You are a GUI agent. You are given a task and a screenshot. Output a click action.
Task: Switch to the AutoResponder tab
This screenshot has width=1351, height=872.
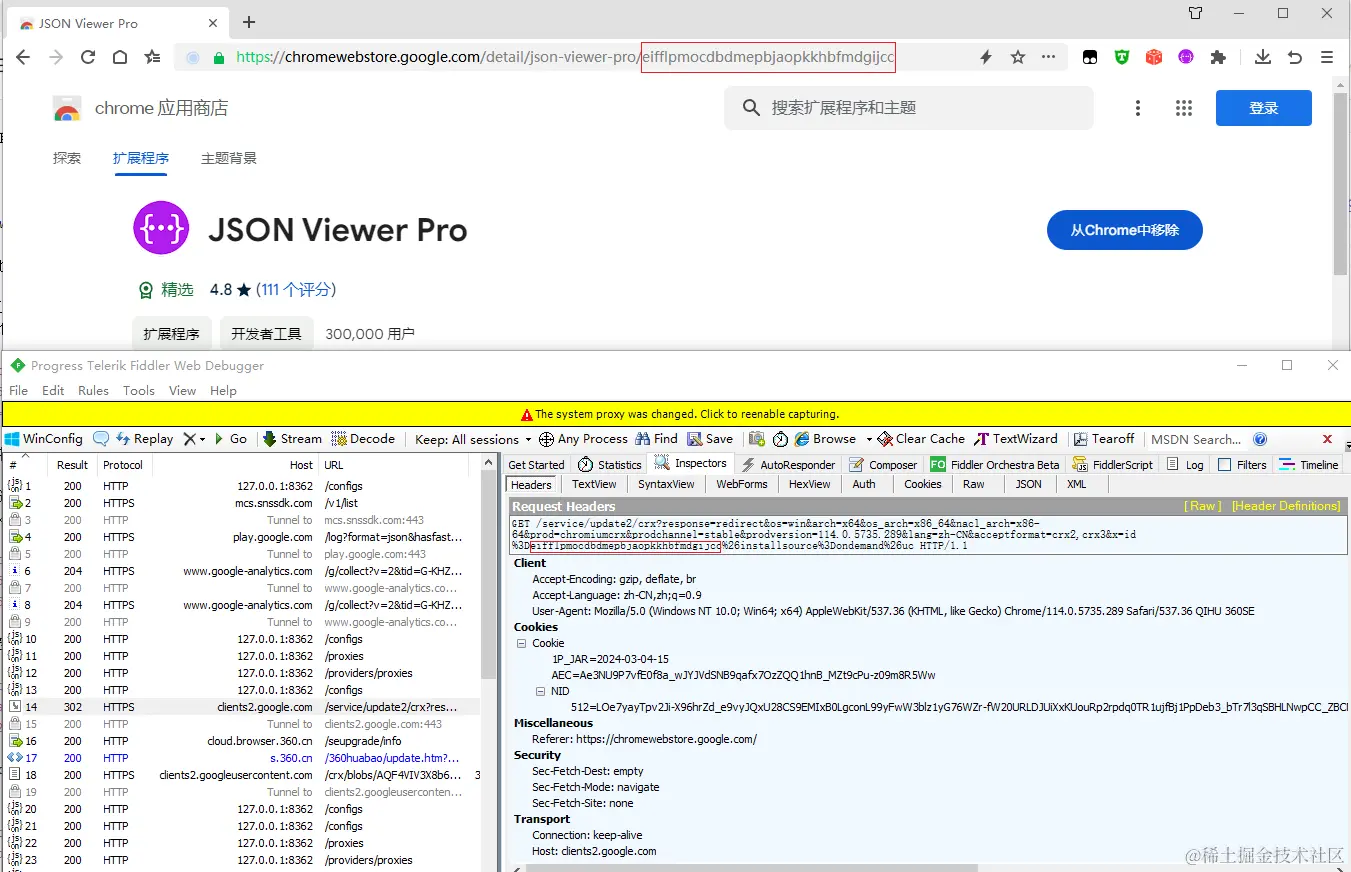coord(788,465)
